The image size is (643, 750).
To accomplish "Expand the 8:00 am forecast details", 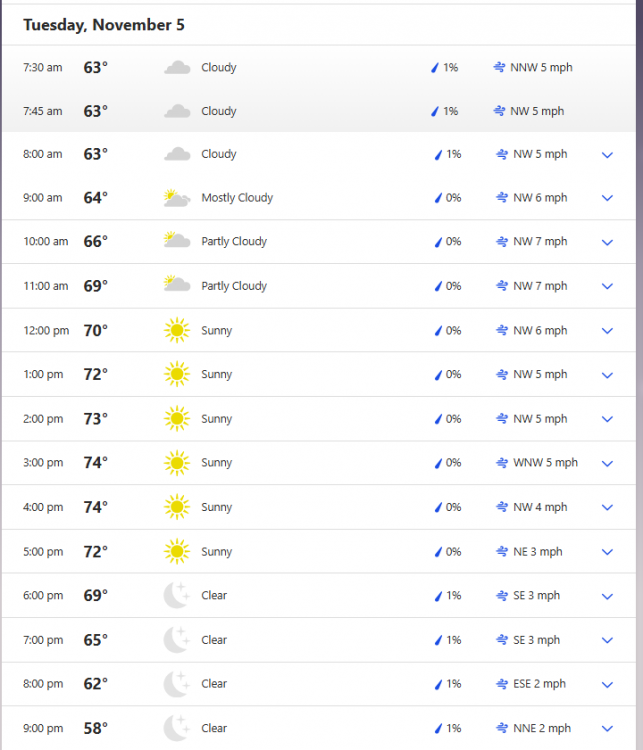I will (x=607, y=155).
